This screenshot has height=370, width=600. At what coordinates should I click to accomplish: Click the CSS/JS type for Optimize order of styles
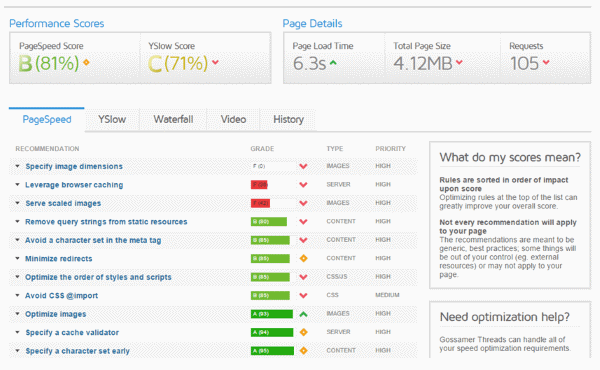click(x=337, y=276)
